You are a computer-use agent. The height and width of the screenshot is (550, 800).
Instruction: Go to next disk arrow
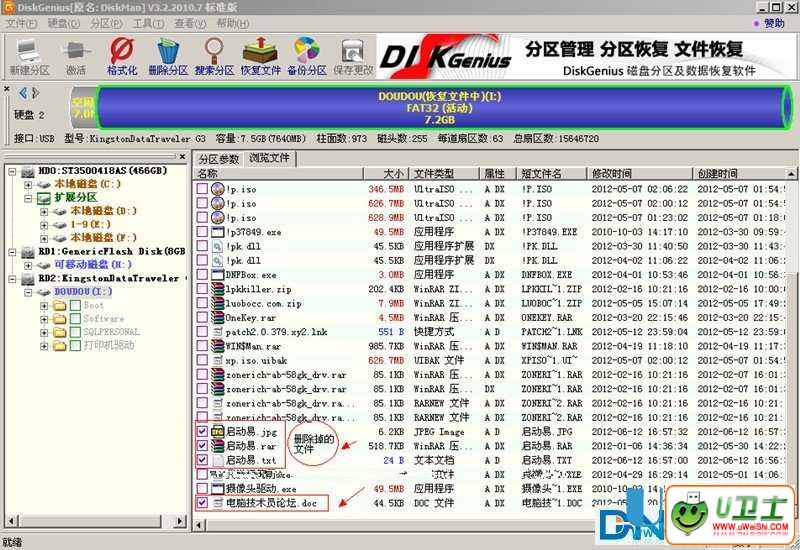point(35,93)
